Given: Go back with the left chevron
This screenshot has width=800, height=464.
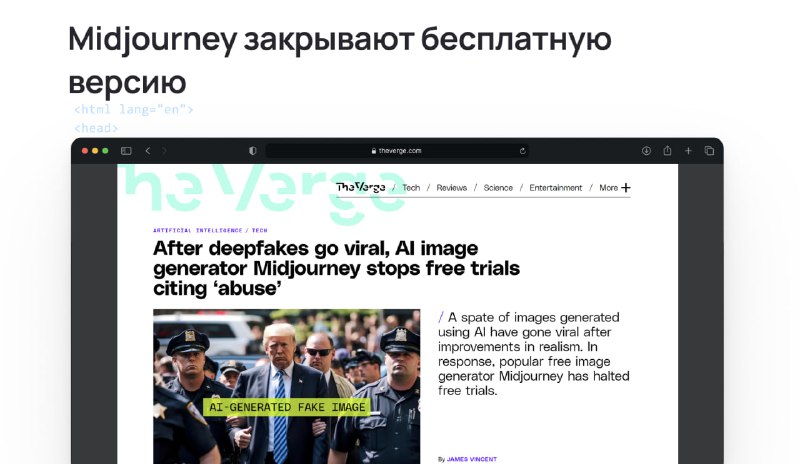Looking at the screenshot, I should point(148,151).
